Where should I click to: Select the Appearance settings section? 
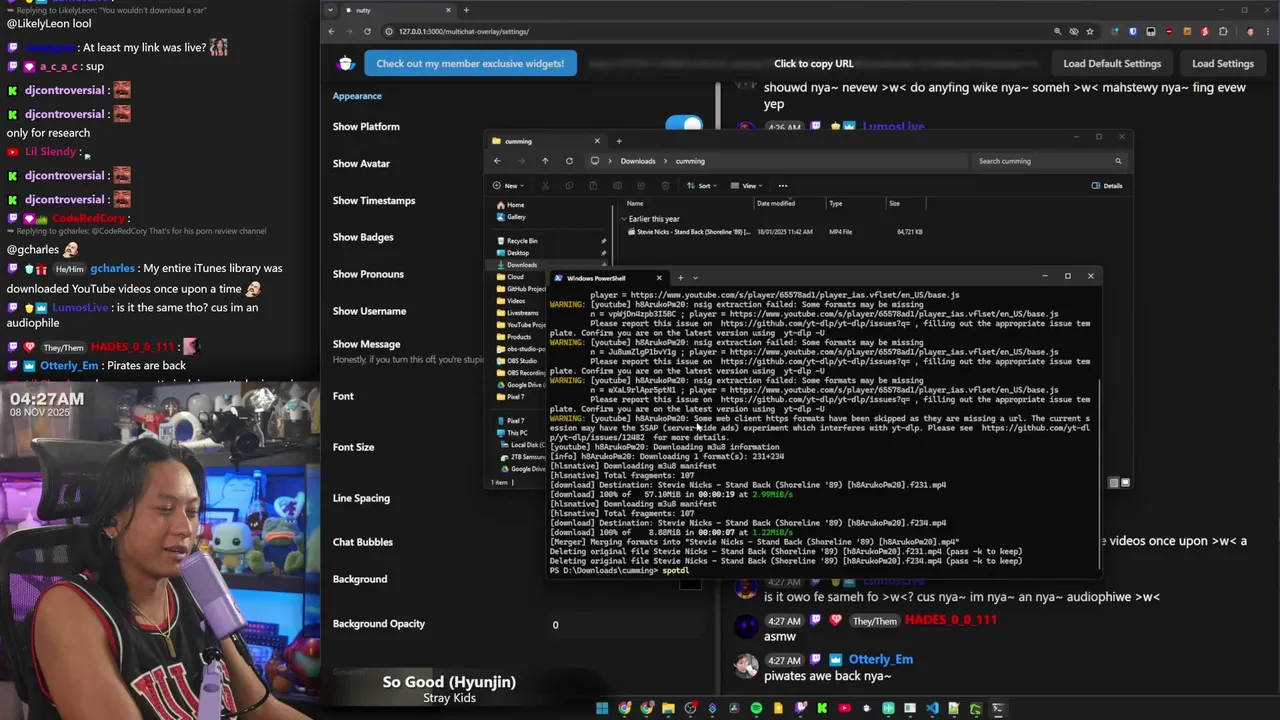point(357,96)
